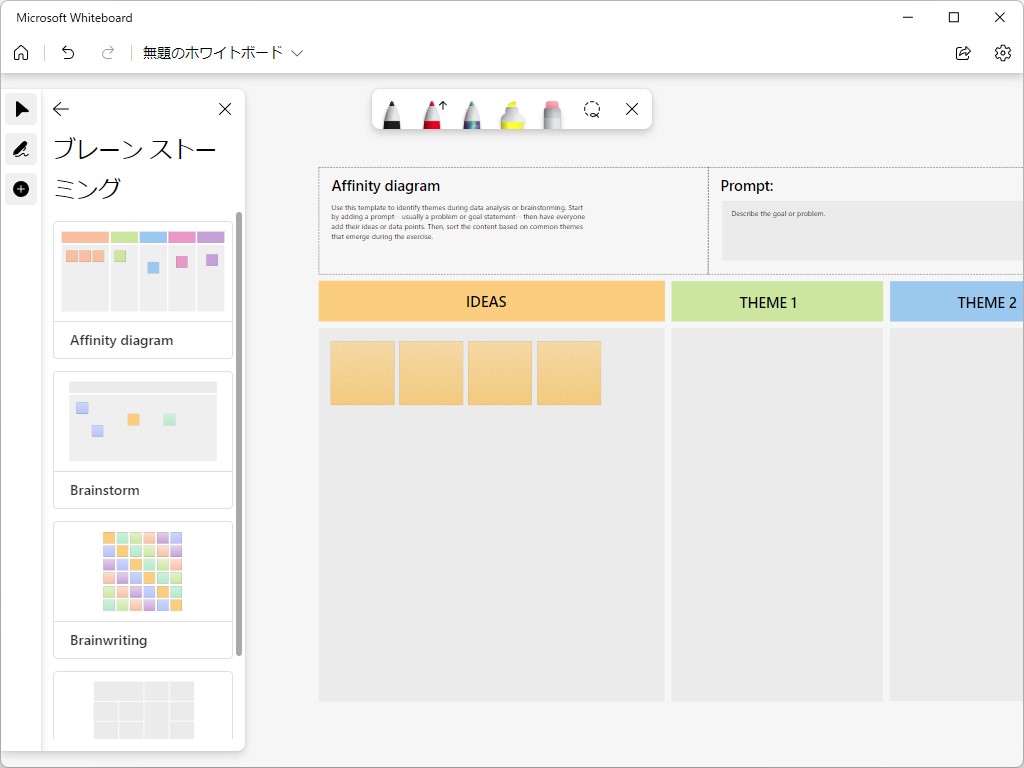1024x768 pixels.
Task: Click the templates panel scrollbar
Action: (239, 434)
